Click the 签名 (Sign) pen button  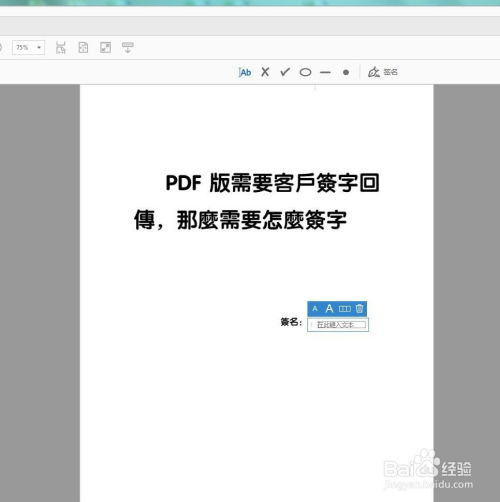click(383, 72)
